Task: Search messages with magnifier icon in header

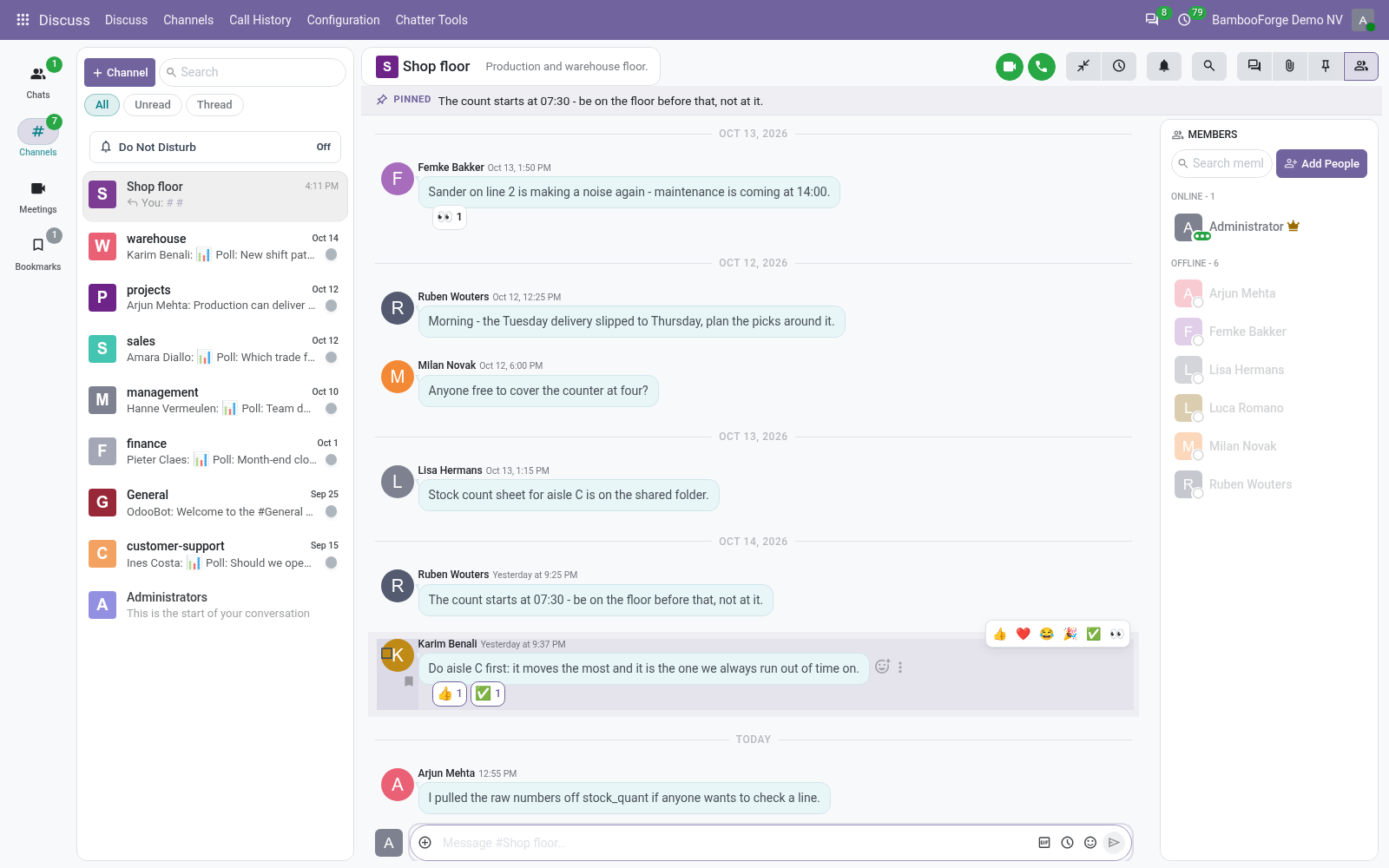Action: click(1209, 66)
